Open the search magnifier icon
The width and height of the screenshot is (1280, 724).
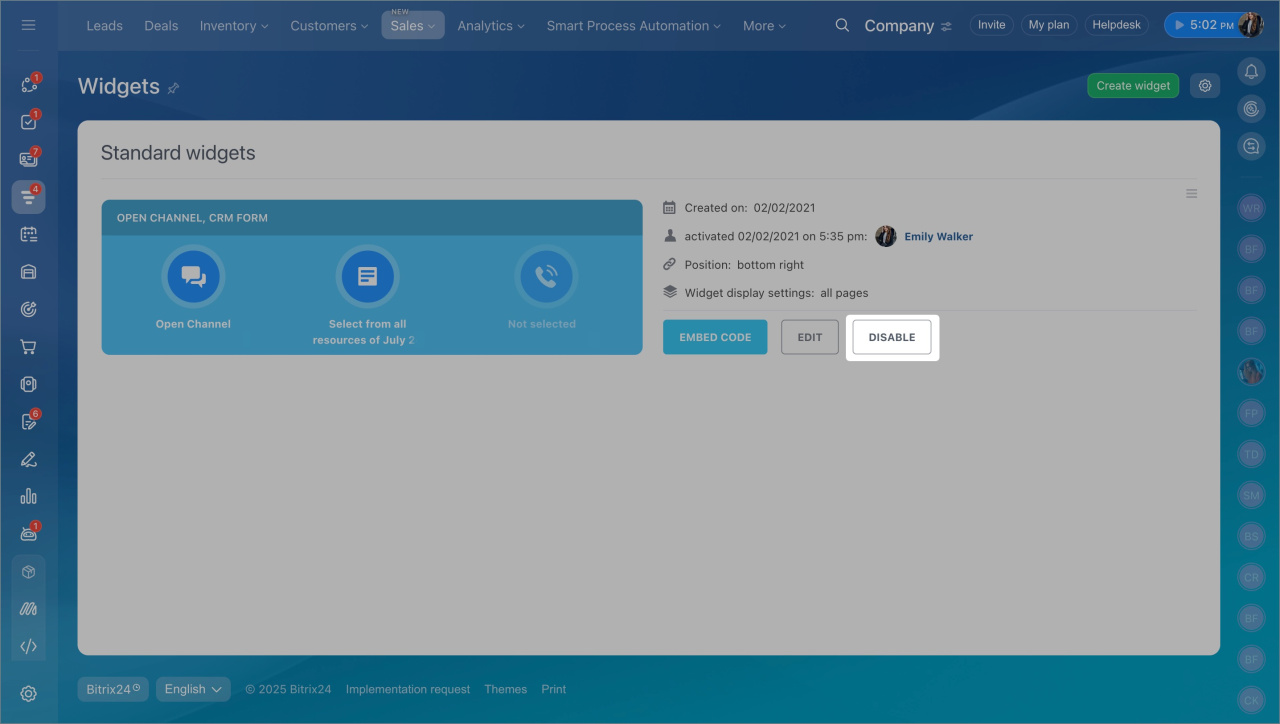pyautogui.click(x=842, y=25)
